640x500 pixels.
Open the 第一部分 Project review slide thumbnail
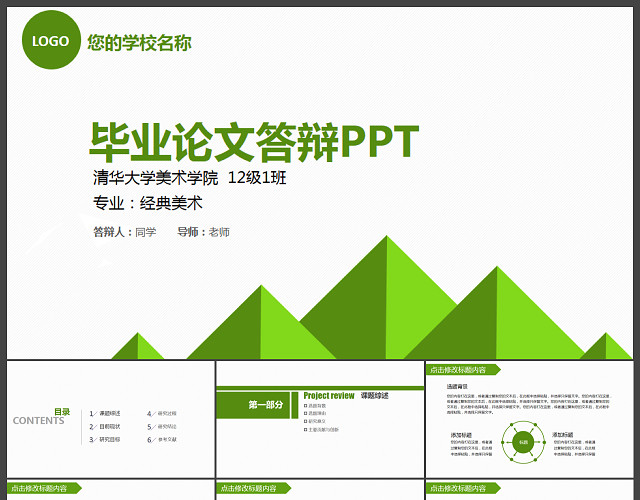(320, 419)
